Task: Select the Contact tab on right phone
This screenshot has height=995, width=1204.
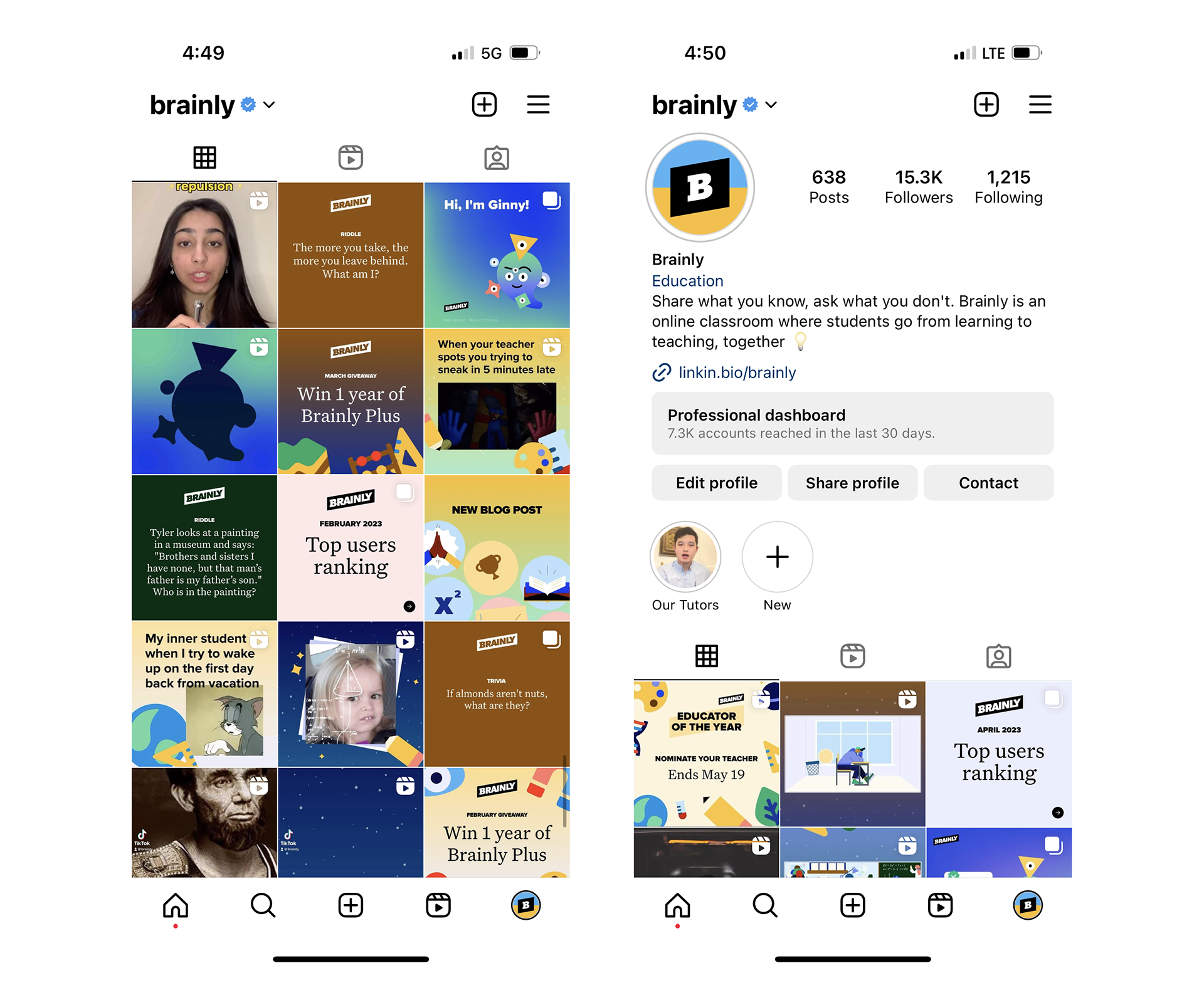Action: point(989,483)
